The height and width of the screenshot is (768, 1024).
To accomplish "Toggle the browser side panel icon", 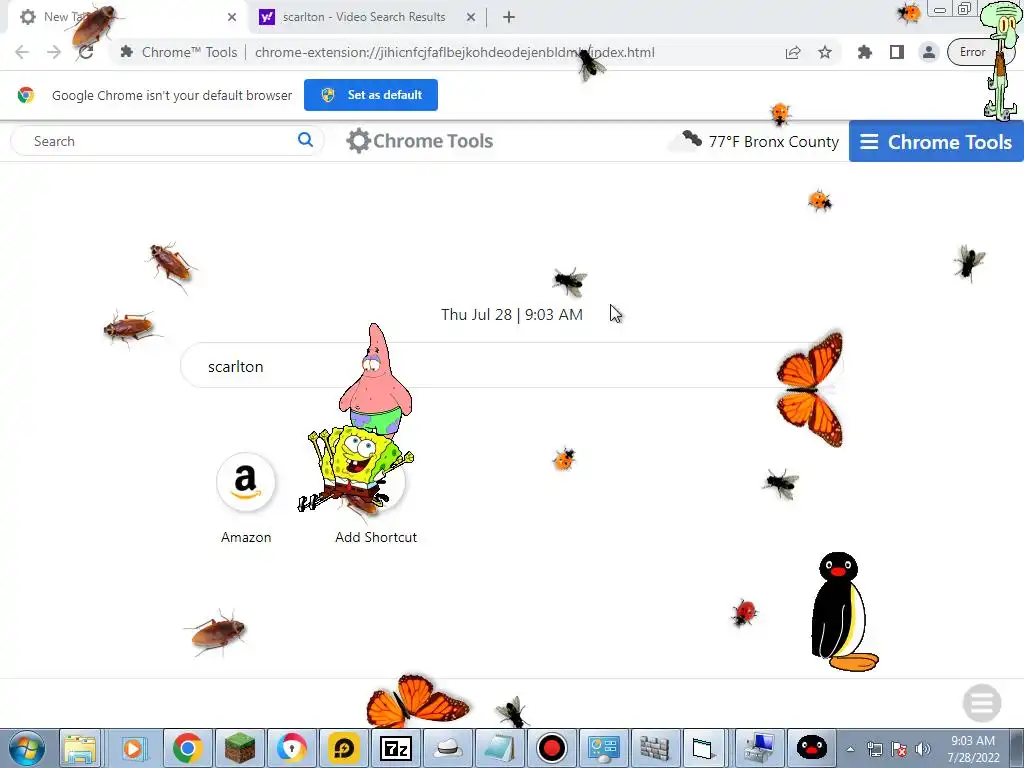I will [x=897, y=52].
